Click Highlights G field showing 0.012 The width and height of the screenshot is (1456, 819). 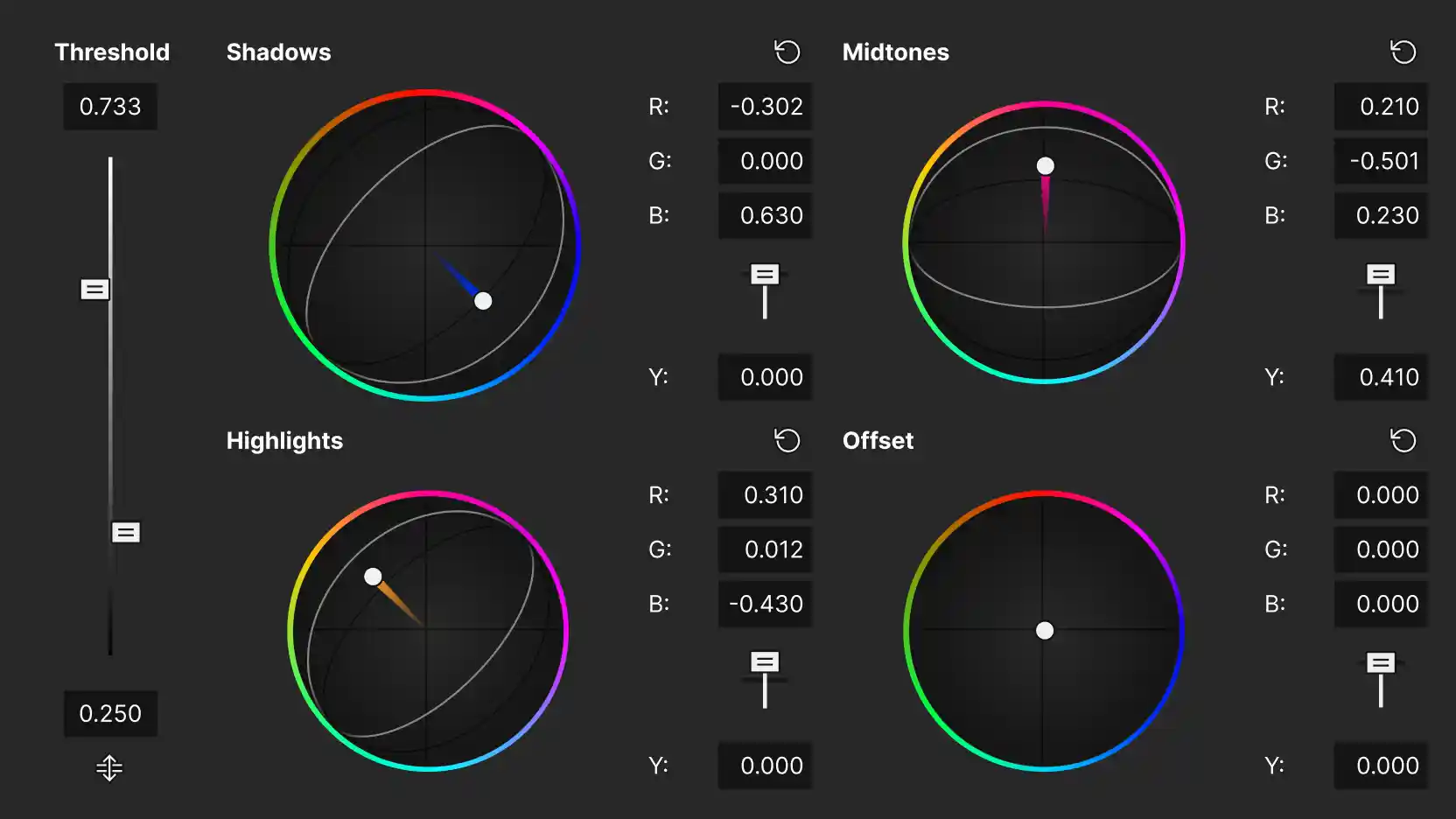[x=765, y=549]
